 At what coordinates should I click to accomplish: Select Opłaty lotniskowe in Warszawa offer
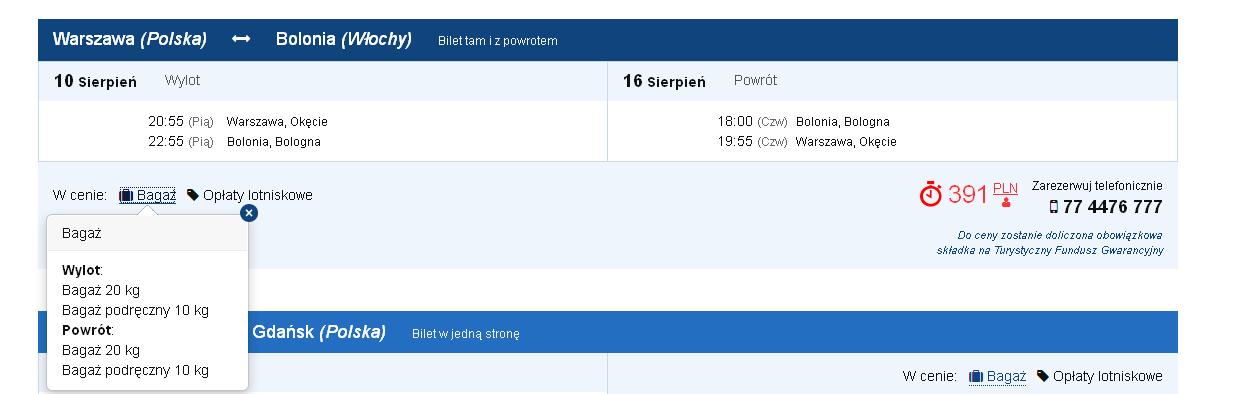pyautogui.click(x=258, y=196)
